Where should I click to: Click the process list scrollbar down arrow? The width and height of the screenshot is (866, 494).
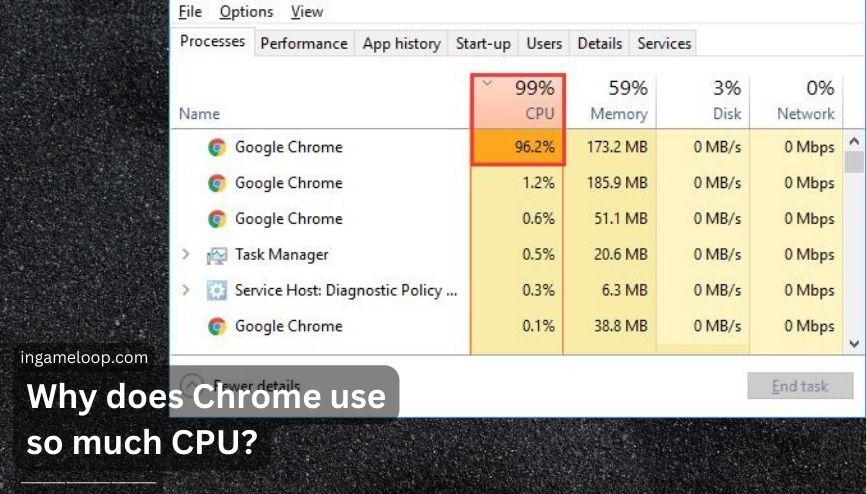[854, 344]
